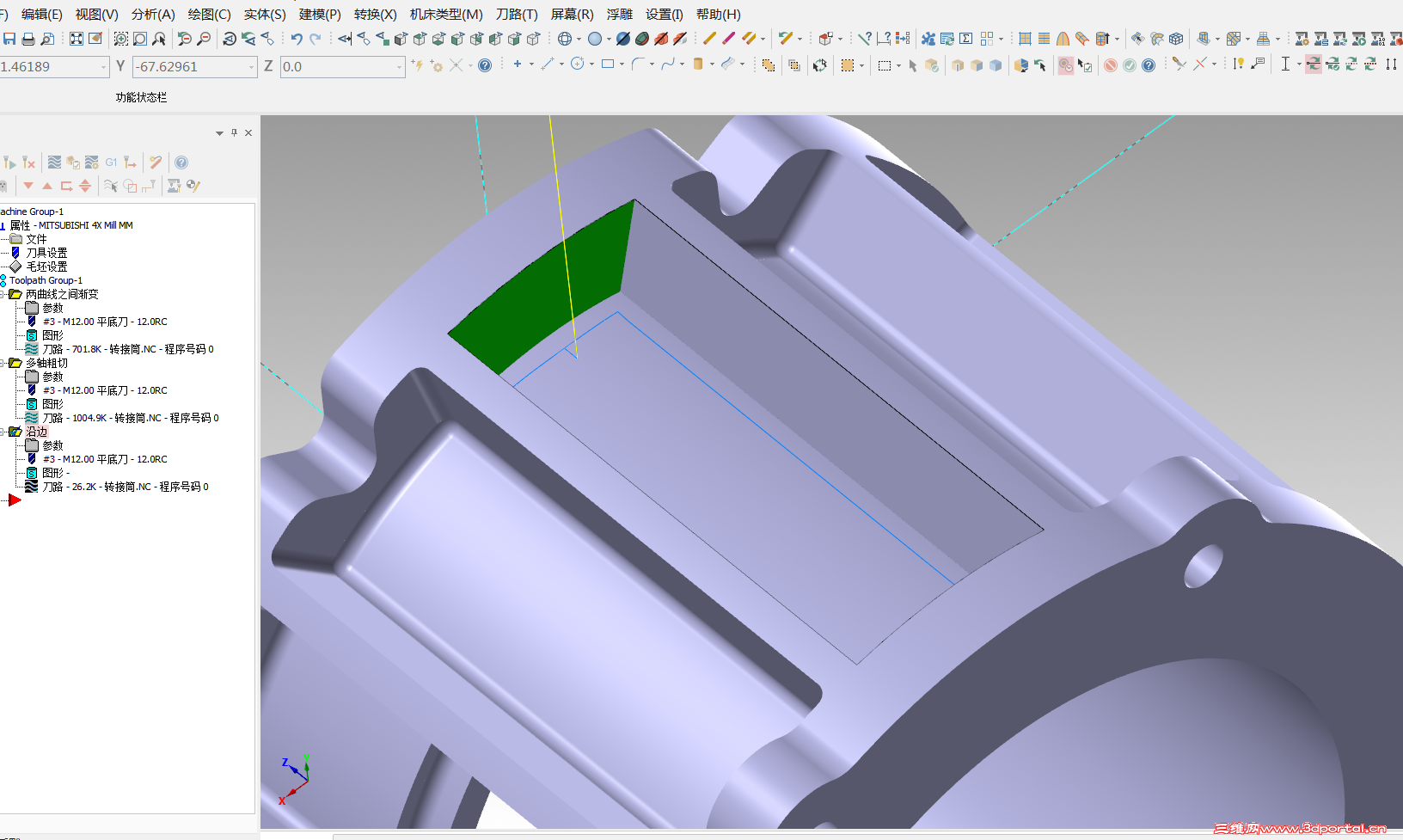
Task: Click the Print icon
Action: coord(28,39)
